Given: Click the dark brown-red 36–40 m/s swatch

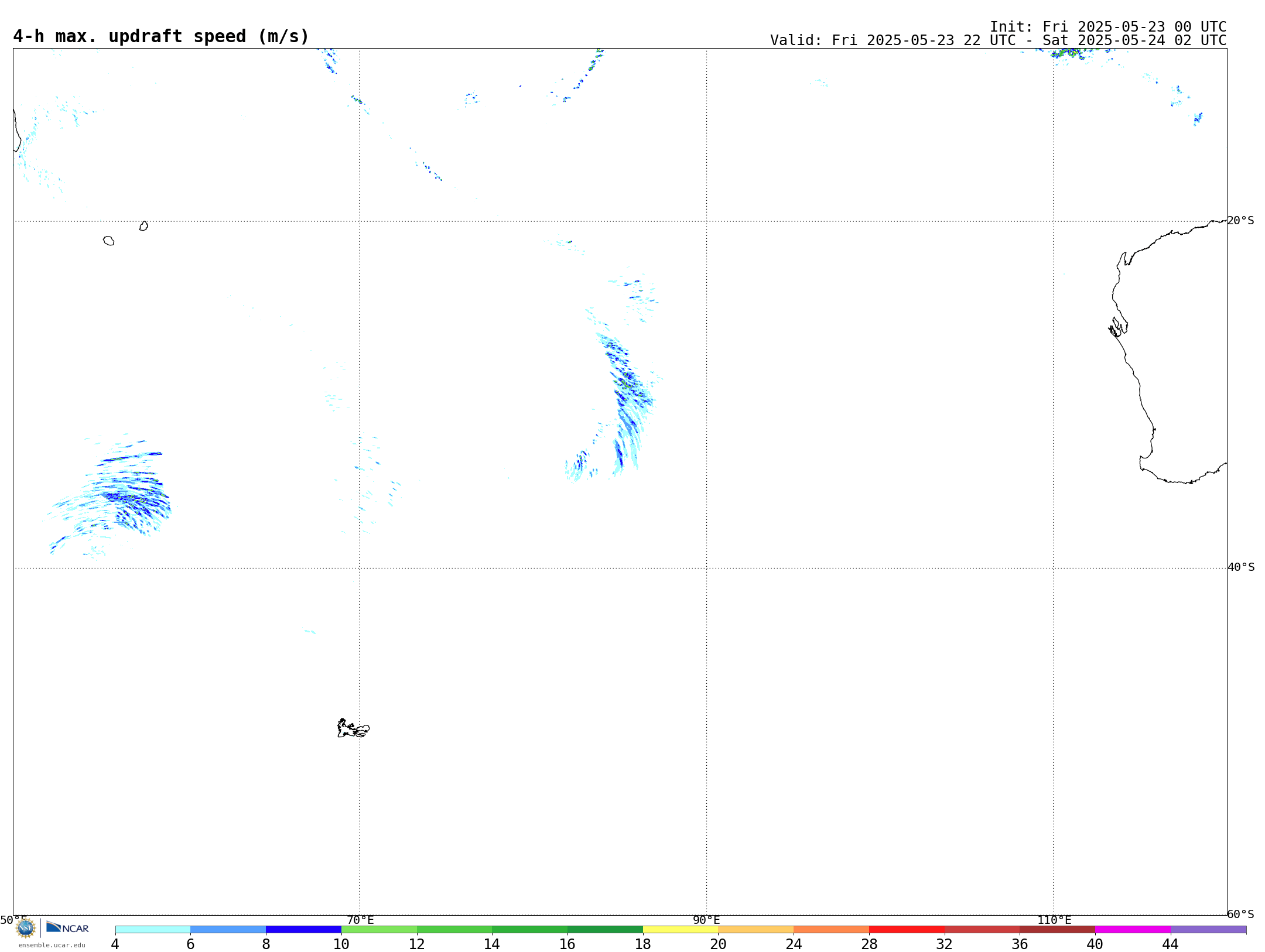Looking at the screenshot, I should point(1058,929).
